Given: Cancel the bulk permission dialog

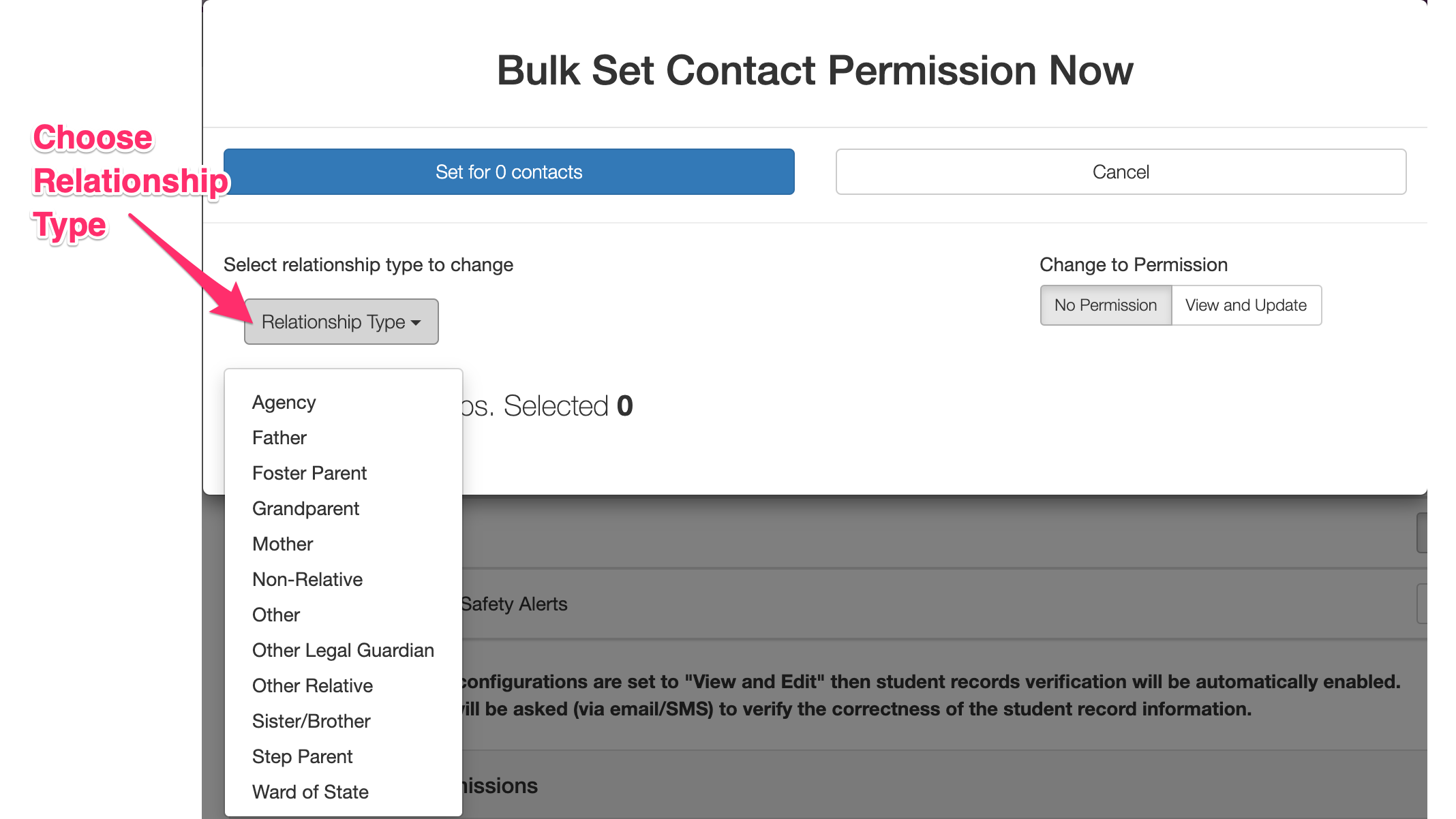Looking at the screenshot, I should tap(1121, 172).
